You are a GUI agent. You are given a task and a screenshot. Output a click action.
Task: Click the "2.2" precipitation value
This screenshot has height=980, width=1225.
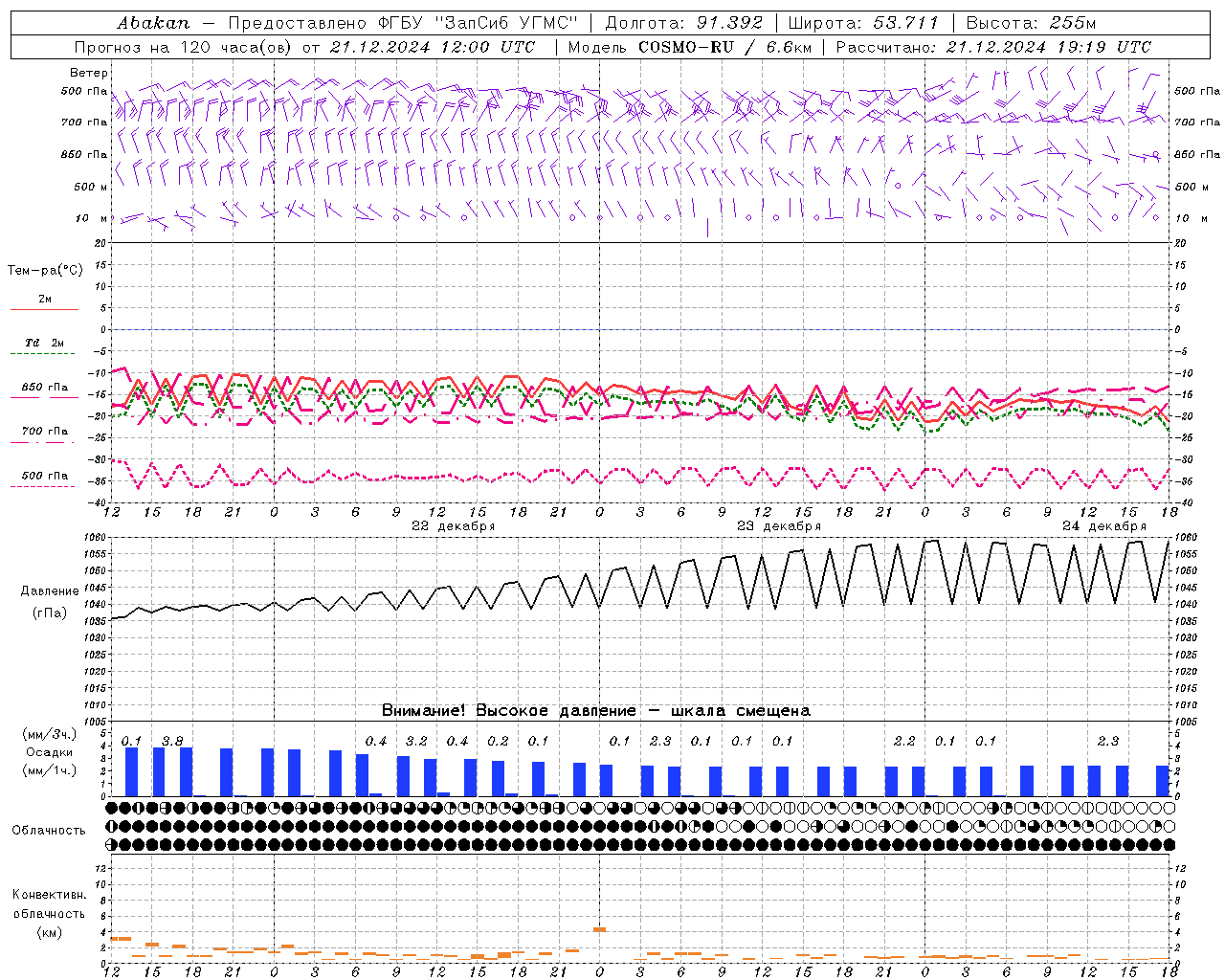[x=904, y=741]
